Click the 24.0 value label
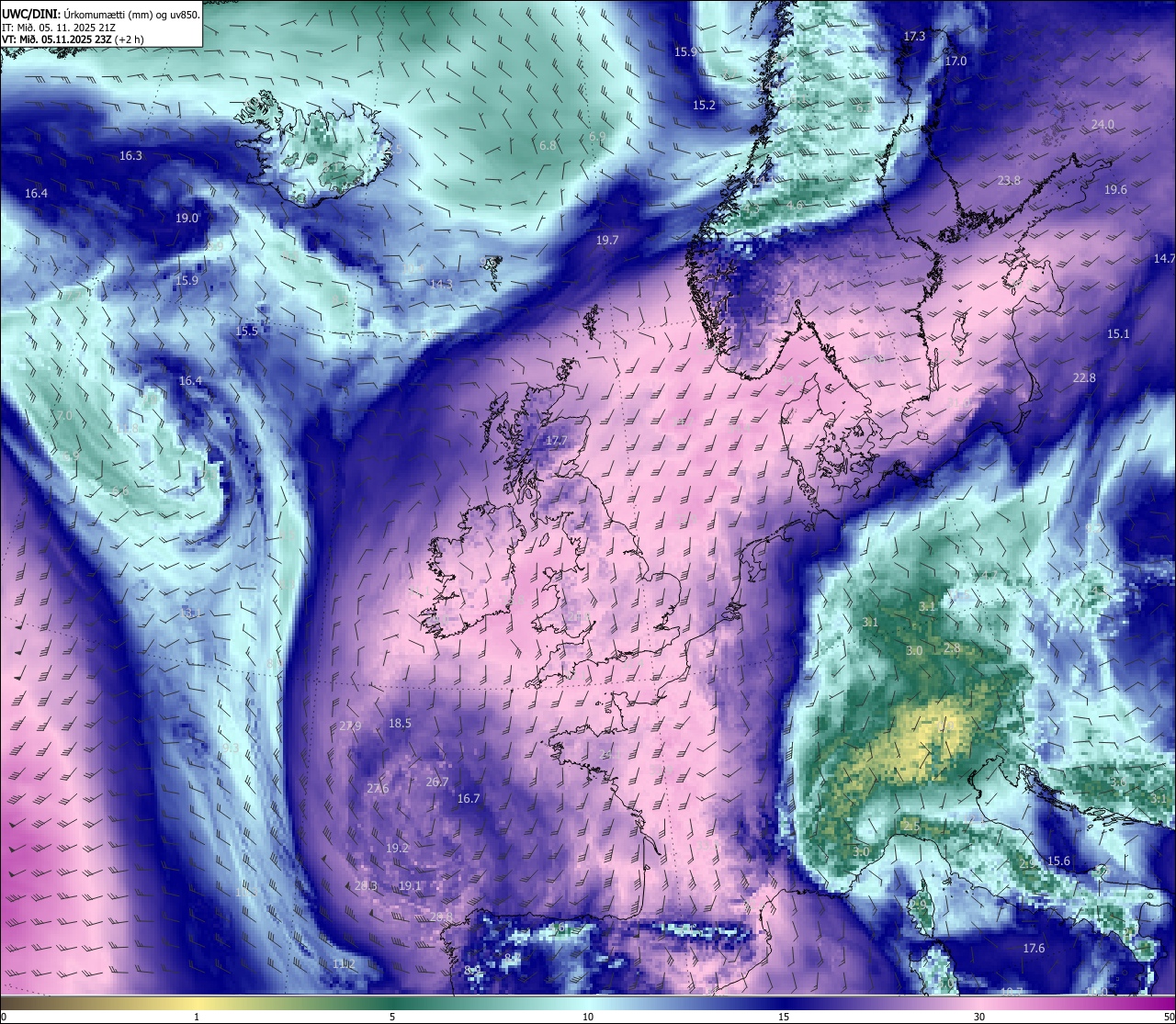1176x1024 pixels. [x=1102, y=125]
